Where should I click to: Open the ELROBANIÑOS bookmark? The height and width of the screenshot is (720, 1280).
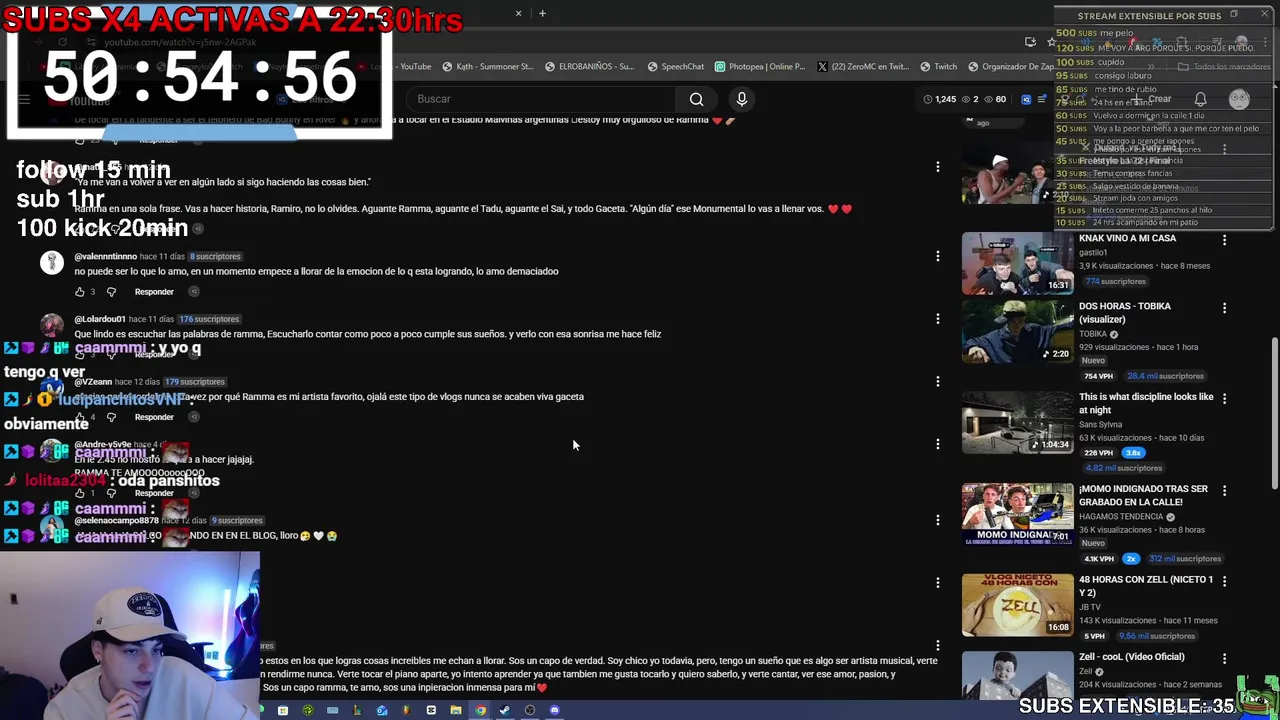tap(589, 67)
